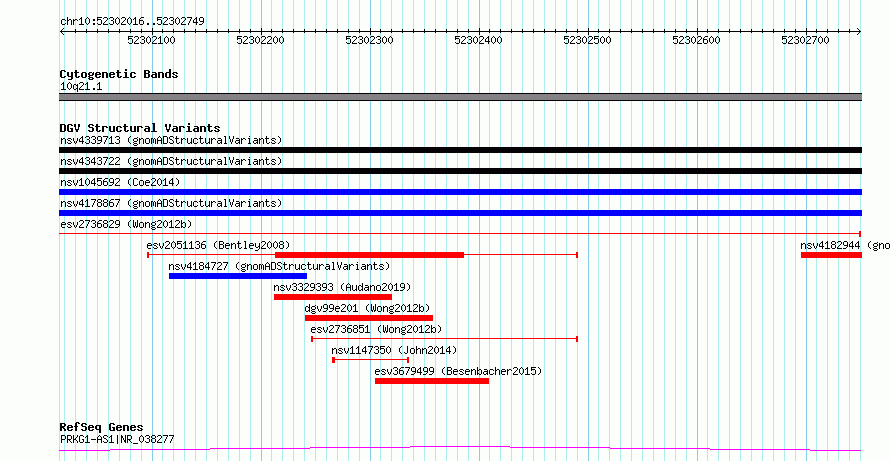This screenshot has height=461, width=890.
Task: Click ruler position 52302500
Action: pos(587,40)
